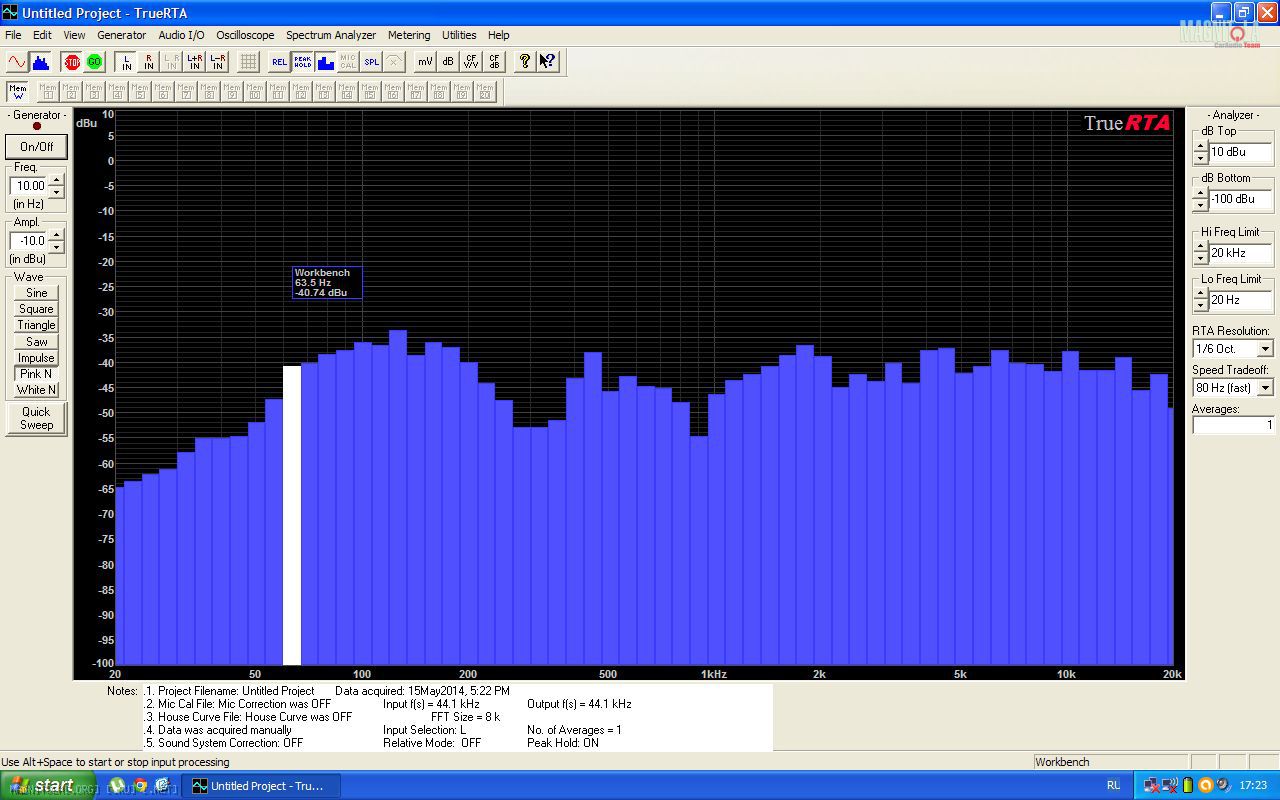Select the L IN input icon

pos(126,62)
